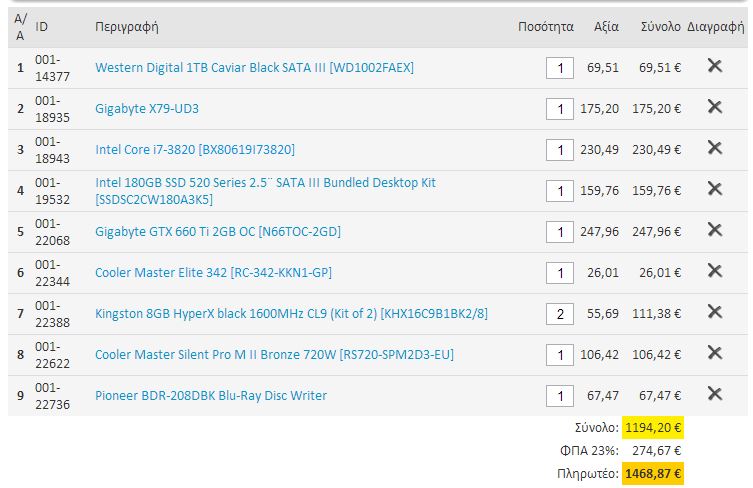
Task: Edit quantity field for Intel 180GB SSD
Action: point(560,191)
